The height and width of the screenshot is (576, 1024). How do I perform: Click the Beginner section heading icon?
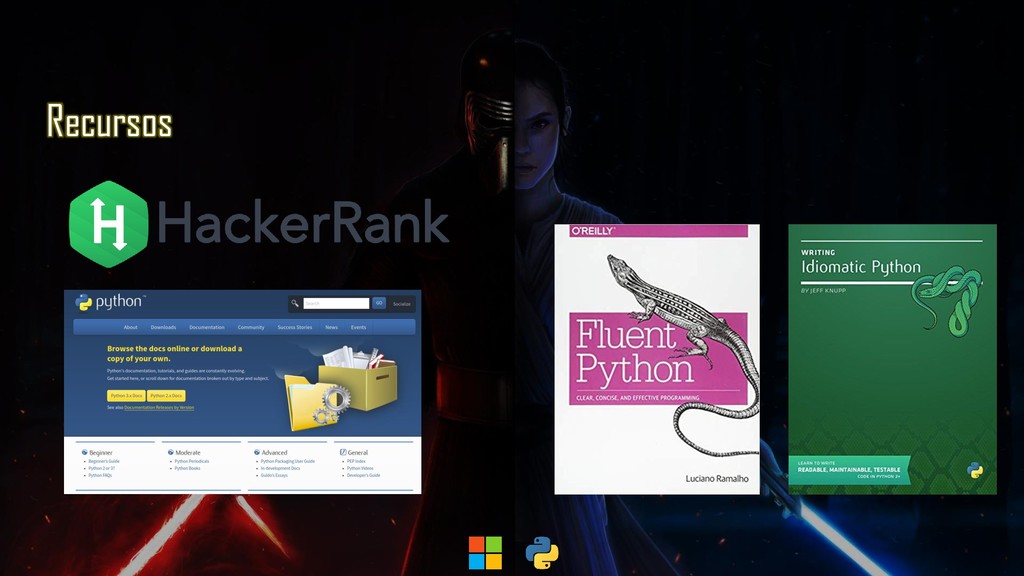84,452
